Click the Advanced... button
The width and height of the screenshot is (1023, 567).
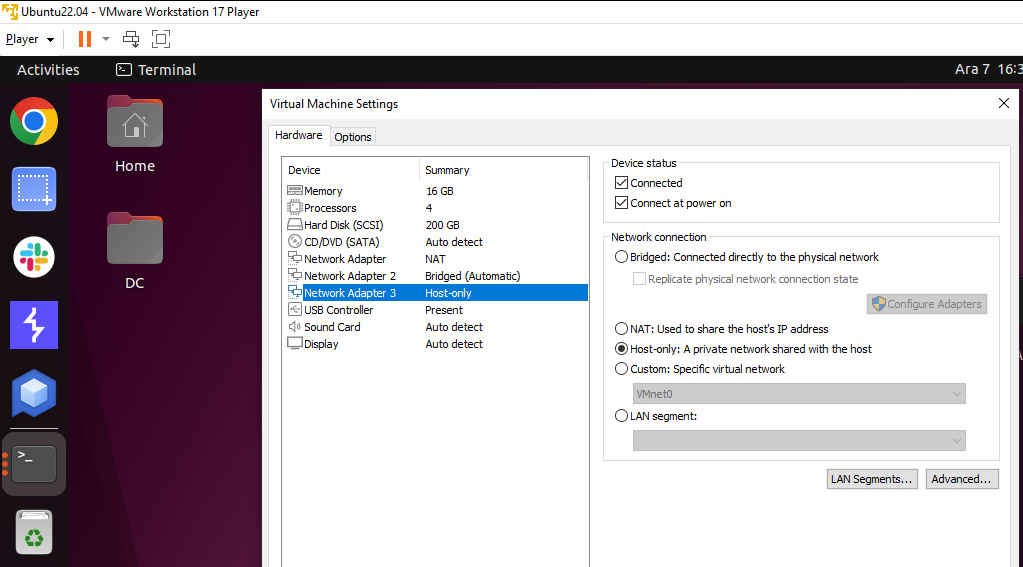[961, 479]
